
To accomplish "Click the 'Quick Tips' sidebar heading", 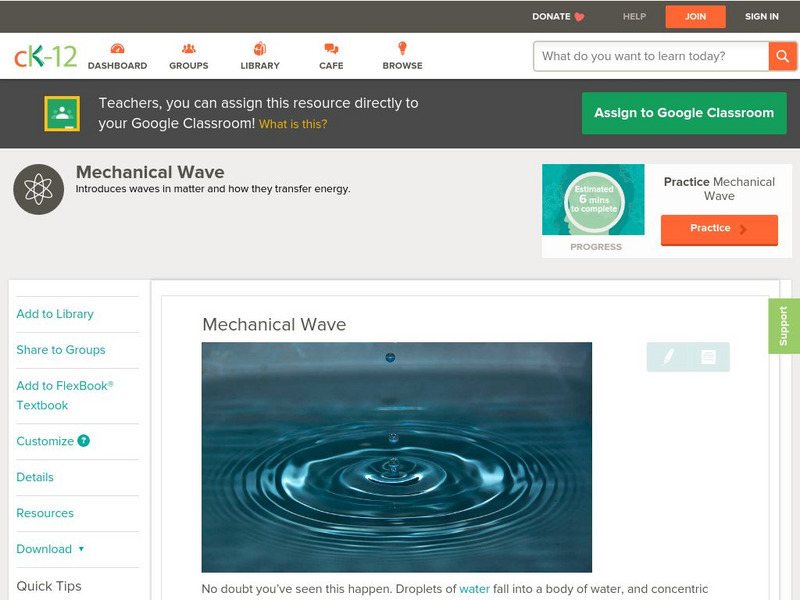I will coord(49,586).
